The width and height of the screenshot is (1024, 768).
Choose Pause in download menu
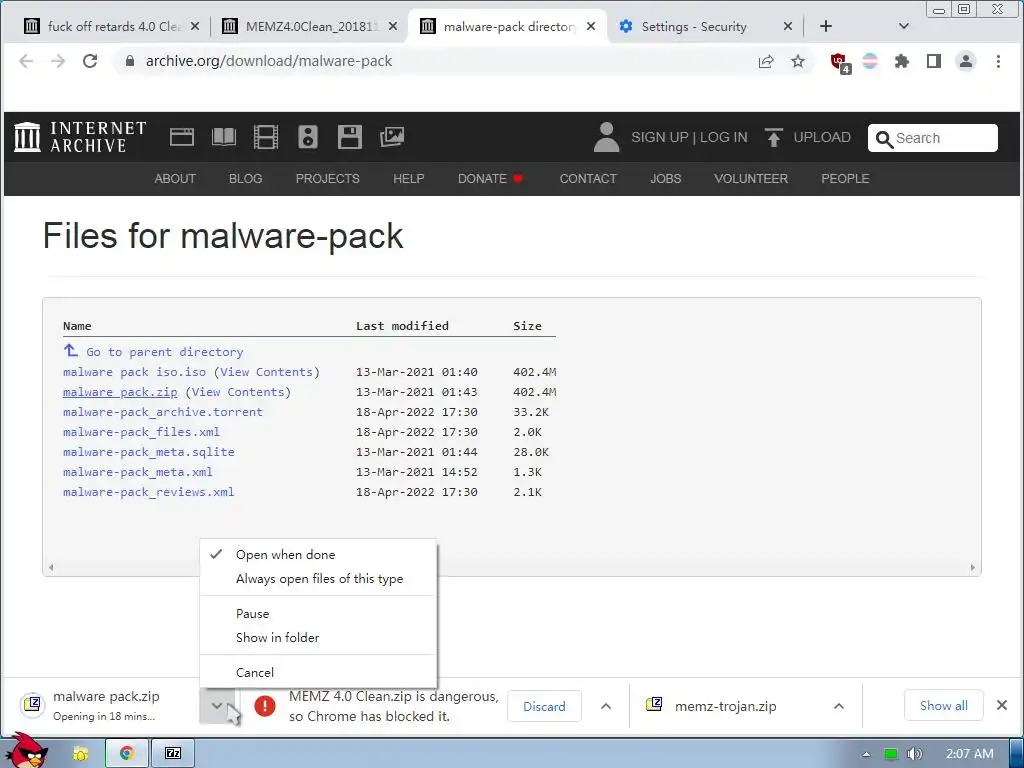click(x=318, y=614)
